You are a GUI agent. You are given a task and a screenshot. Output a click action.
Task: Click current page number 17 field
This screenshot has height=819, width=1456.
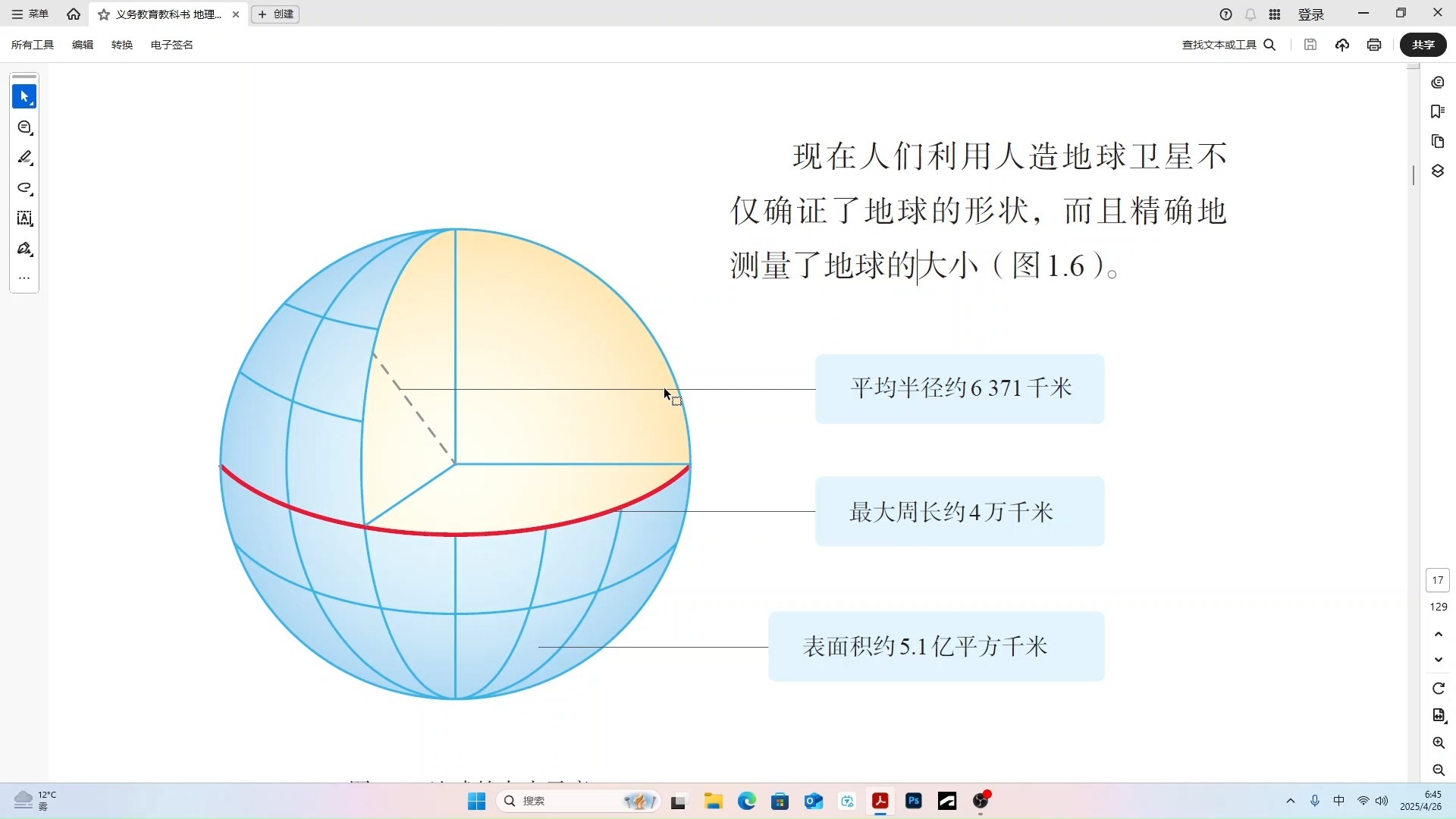pos(1438,580)
